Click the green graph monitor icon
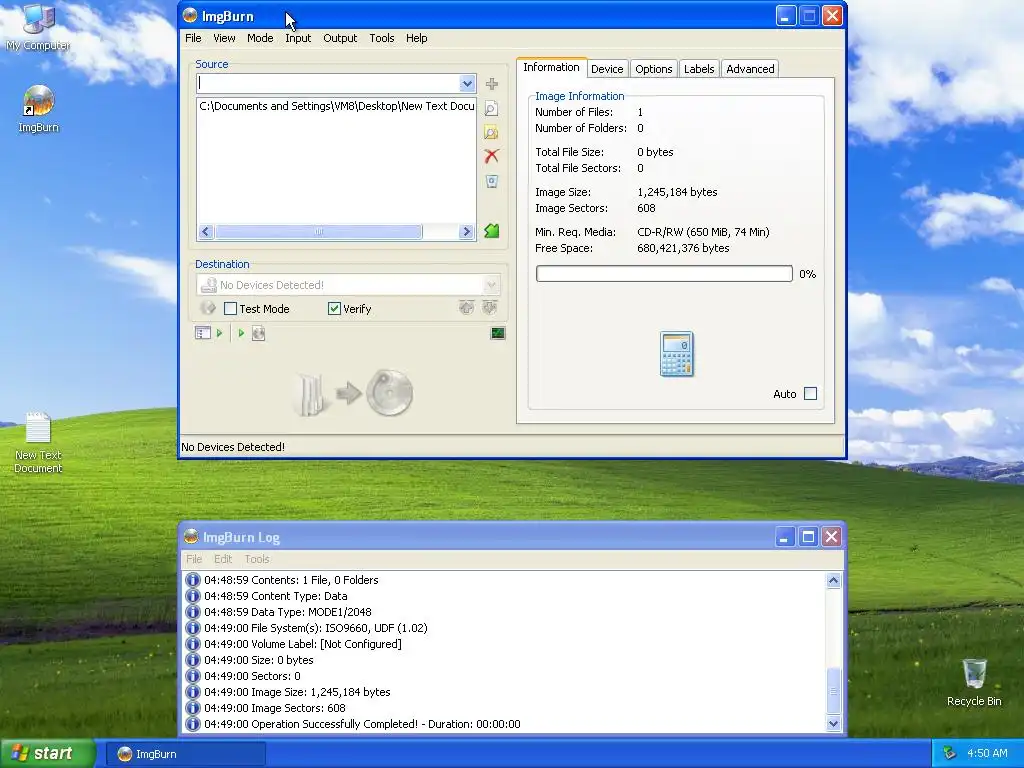 coord(498,333)
